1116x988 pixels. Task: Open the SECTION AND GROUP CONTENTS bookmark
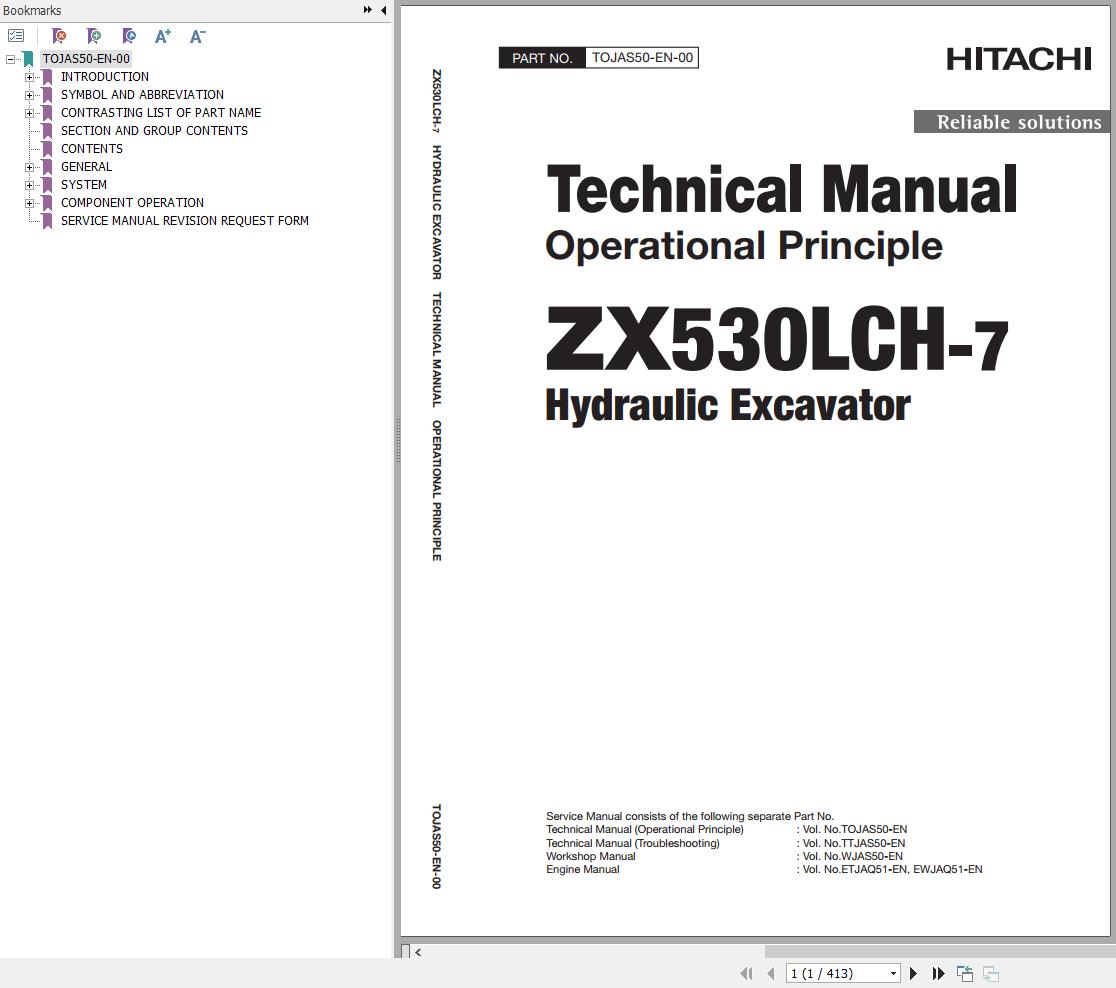[154, 131]
